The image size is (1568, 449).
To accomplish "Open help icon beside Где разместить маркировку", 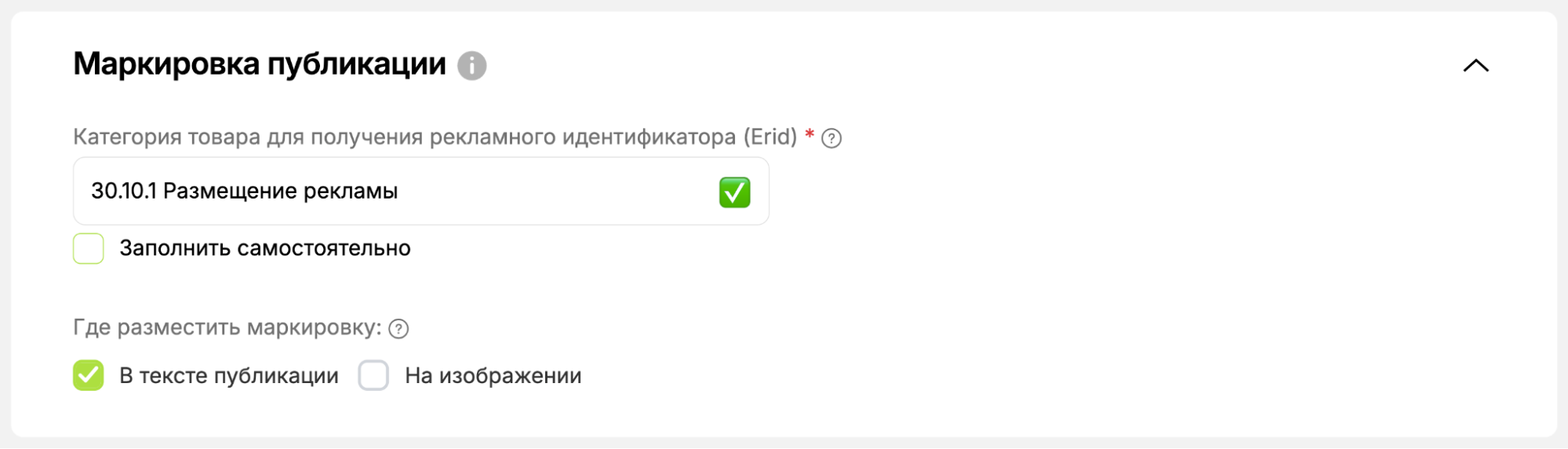I will click(x=398, y=329).
